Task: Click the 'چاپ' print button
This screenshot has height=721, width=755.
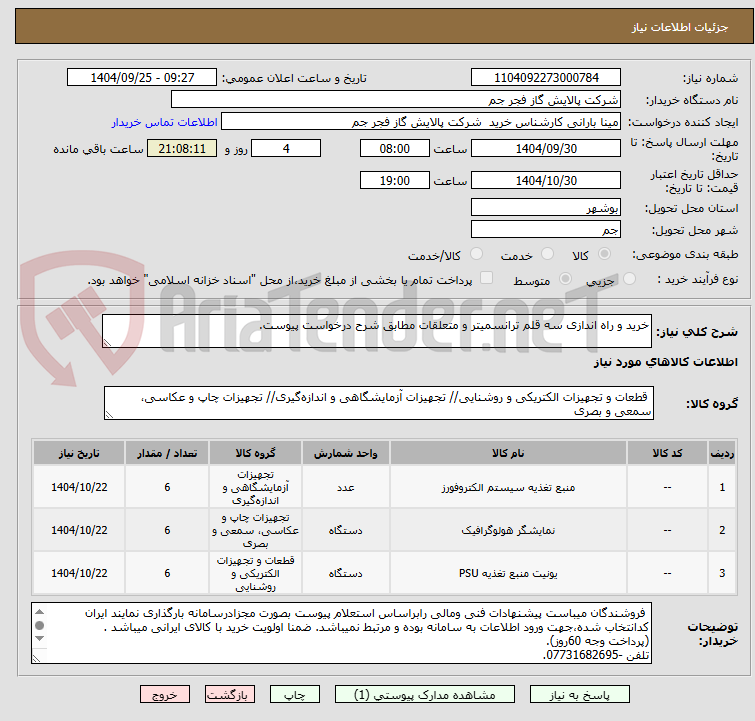Action: [295, 695]
